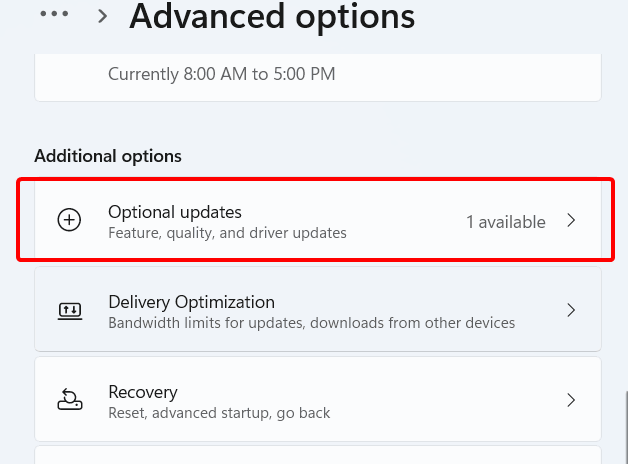Image resolution: width=628 pixels, height=464 pixels.
Task: Click "Reset, advanced startup, go back" description
Action: 219,413
